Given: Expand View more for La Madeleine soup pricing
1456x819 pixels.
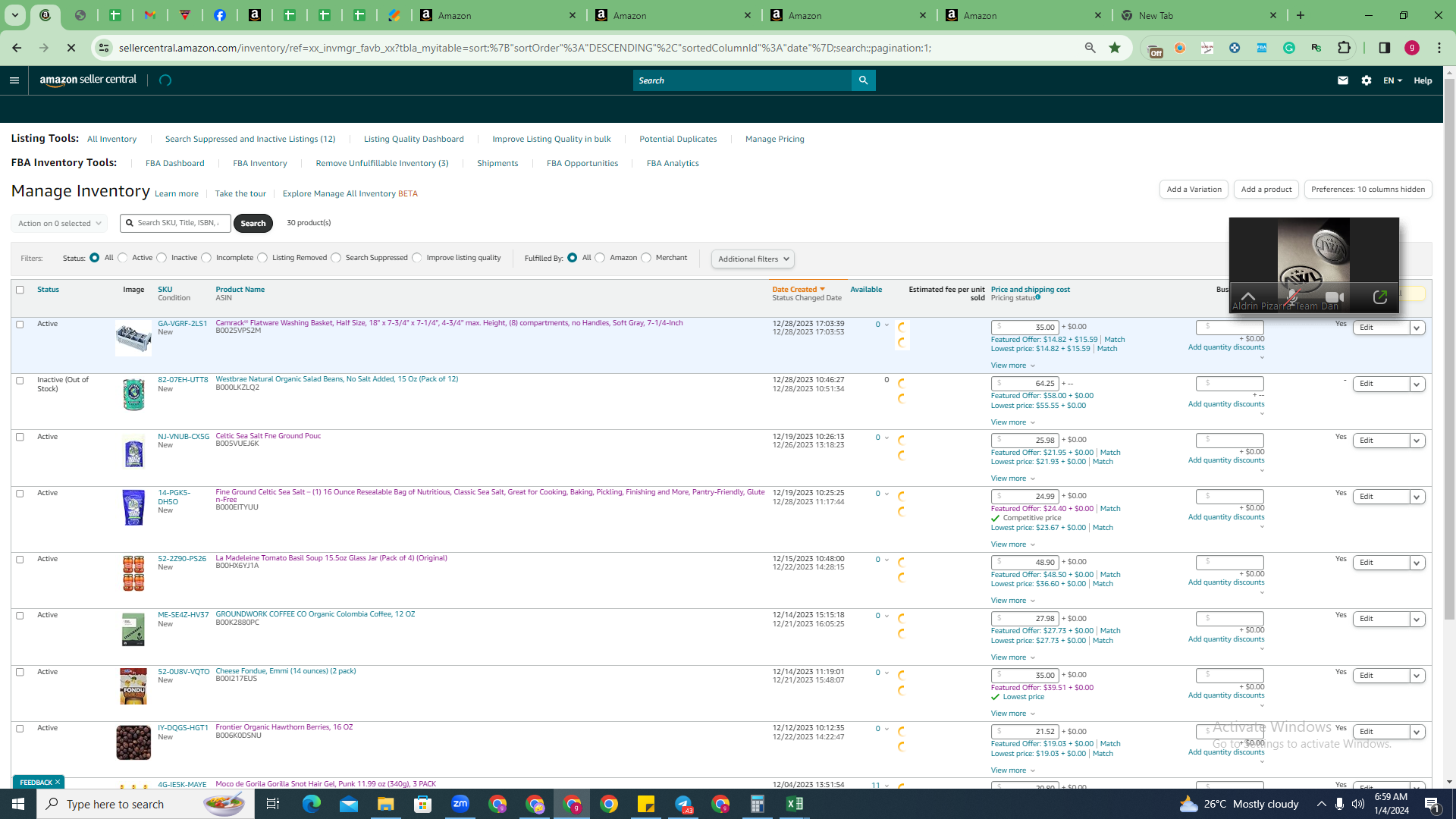Looking at the screenshot, I should coord(1013,601).
